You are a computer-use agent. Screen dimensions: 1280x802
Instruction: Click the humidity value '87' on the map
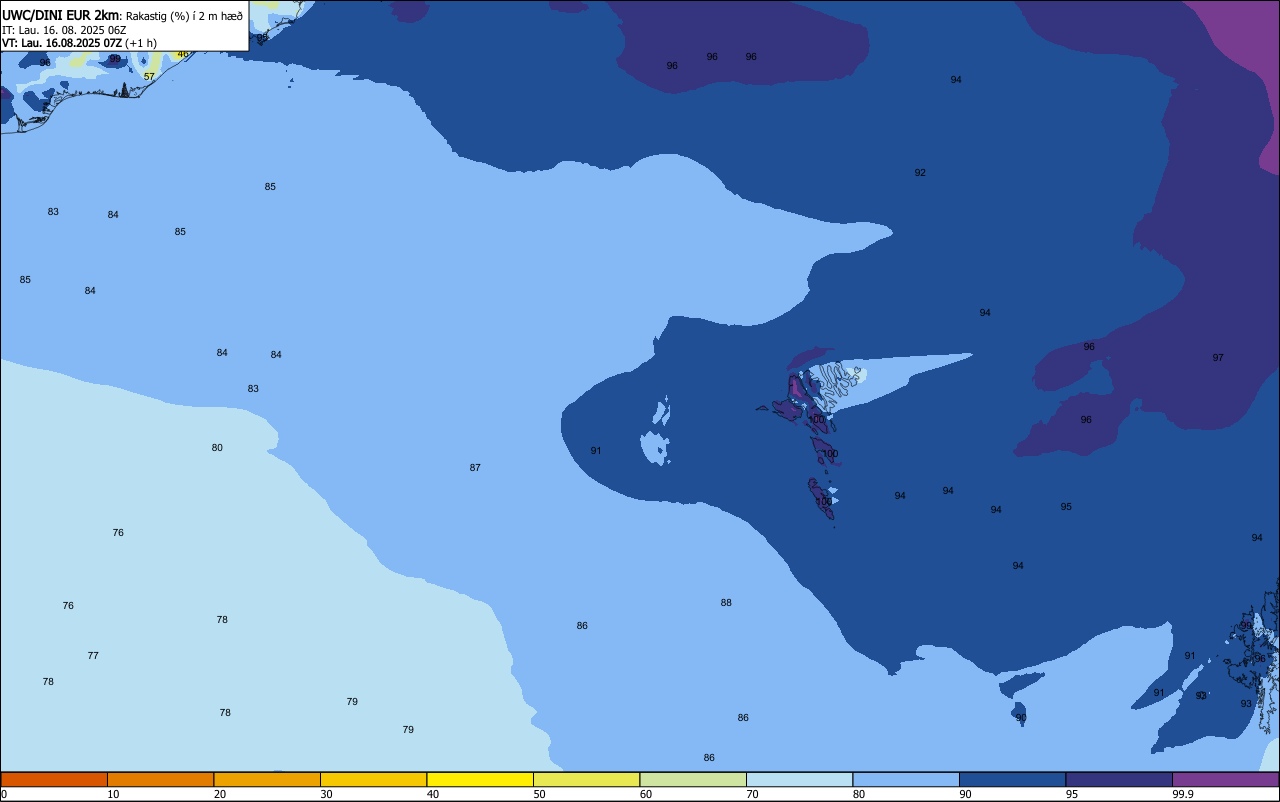tap(475, 468)
